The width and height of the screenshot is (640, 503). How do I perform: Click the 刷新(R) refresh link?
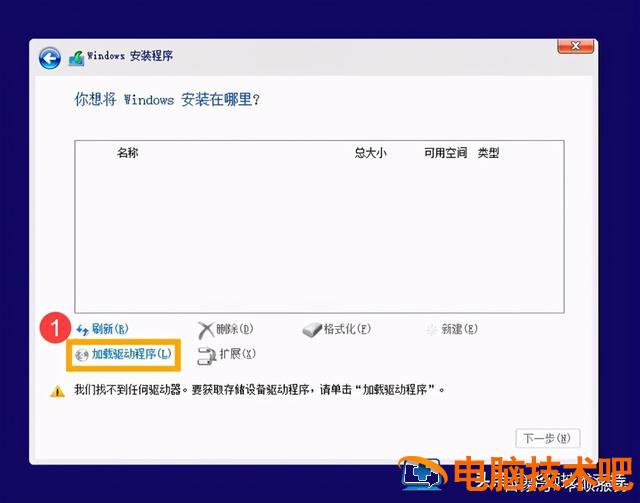[110, 329]
